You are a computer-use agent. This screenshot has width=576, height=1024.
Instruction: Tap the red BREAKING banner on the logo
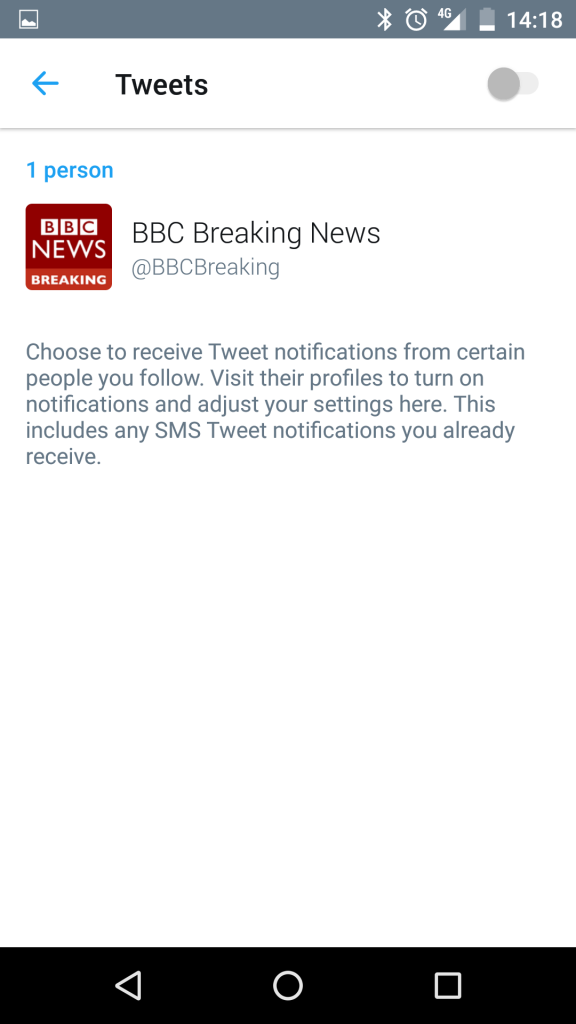click(69, 280)
